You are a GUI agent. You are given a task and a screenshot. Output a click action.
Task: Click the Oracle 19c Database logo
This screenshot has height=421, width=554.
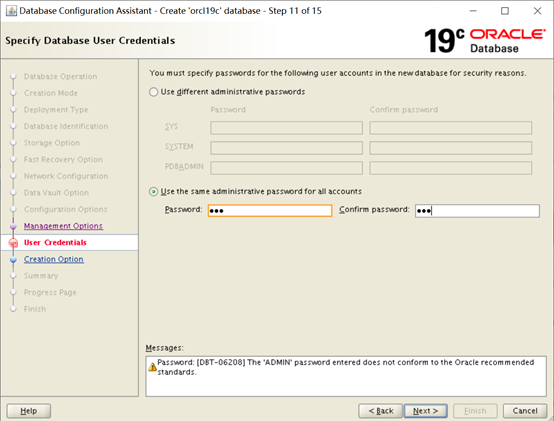pos(484,41)
